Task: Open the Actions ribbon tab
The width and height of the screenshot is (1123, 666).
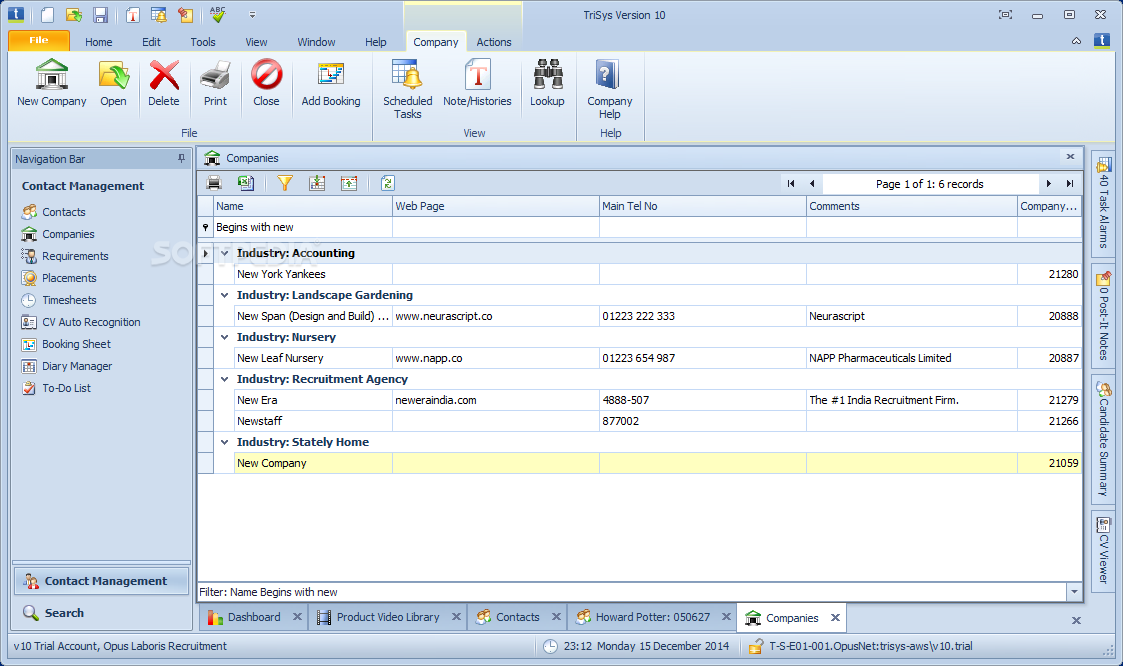Action: pyautogui.click(x=493, y=42)
